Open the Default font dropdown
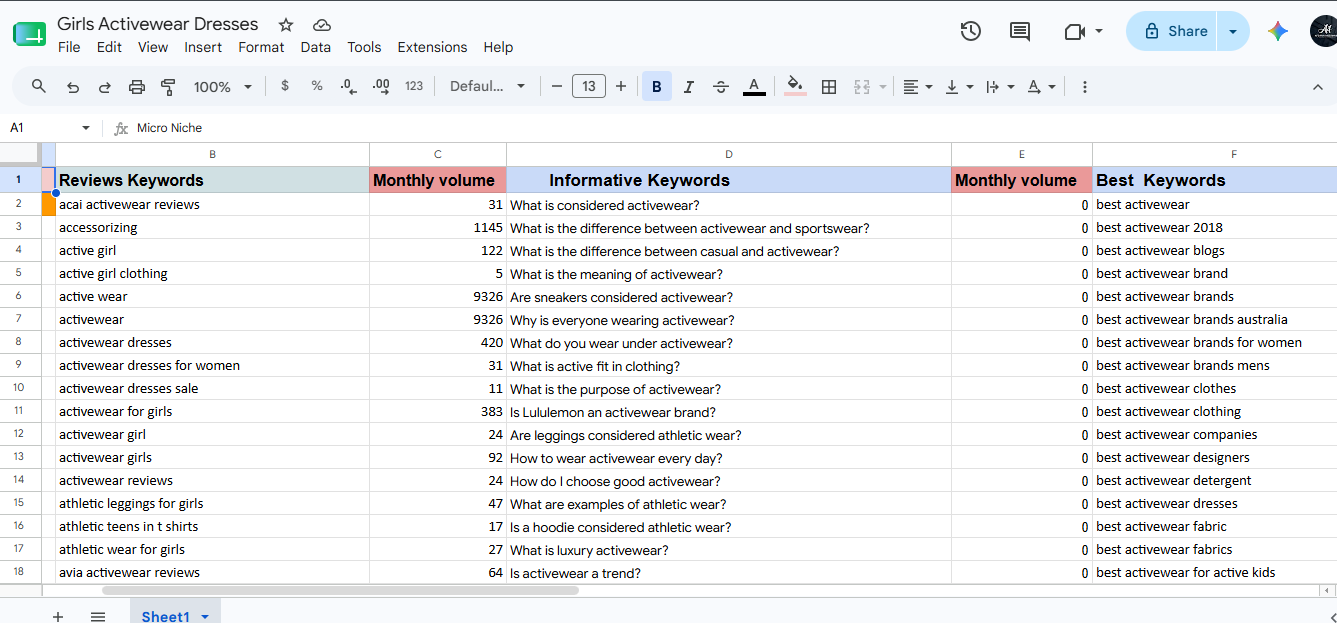 coord(488,87)
